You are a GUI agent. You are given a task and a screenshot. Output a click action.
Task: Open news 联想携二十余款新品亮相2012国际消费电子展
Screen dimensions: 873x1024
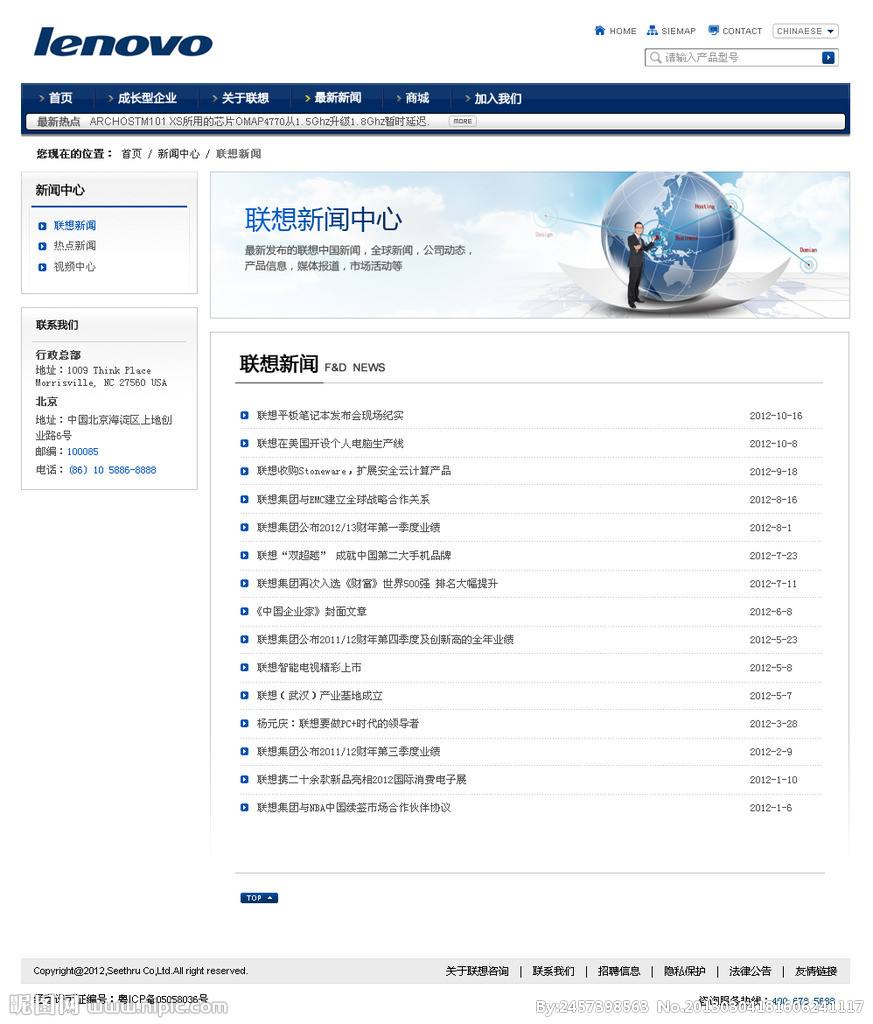coord(361,780)
